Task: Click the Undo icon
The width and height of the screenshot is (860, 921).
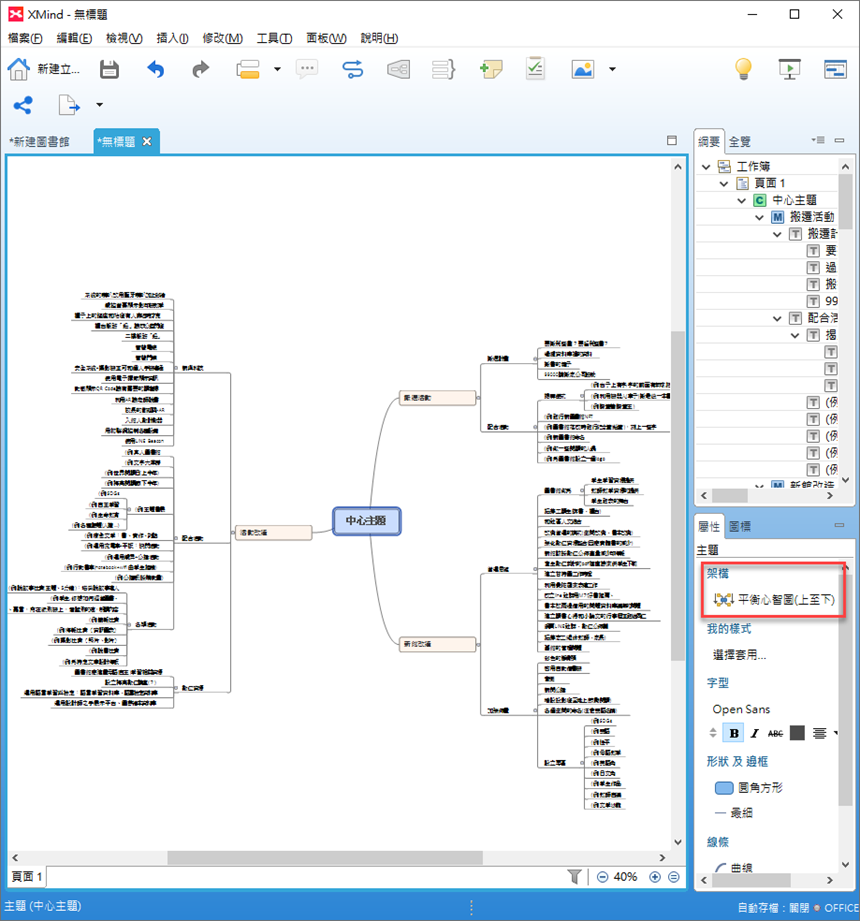Action: pos(154,69)
